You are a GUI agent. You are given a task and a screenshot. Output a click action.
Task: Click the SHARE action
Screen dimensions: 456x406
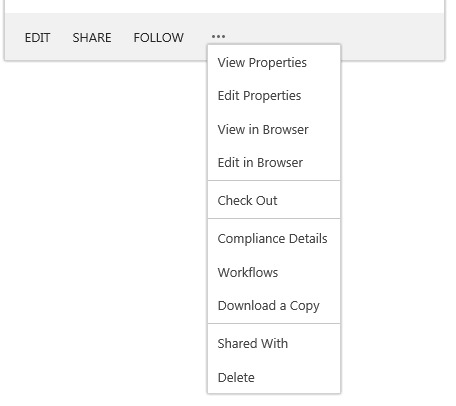92,38
